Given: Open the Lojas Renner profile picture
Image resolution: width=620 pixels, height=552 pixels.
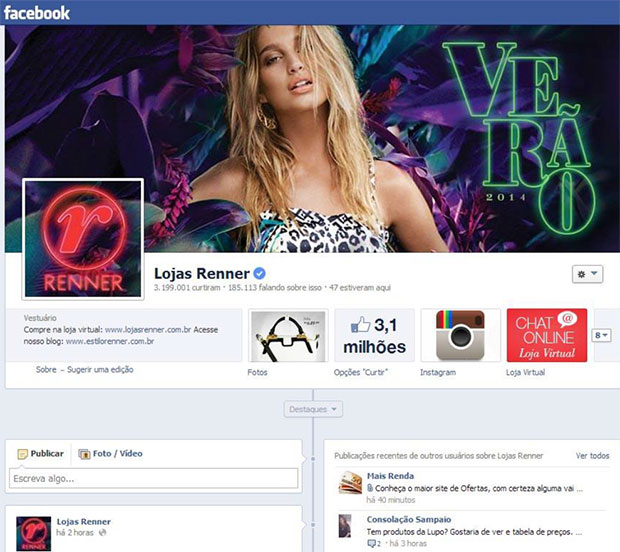Looking at the screenshot, I should [83, 239].
